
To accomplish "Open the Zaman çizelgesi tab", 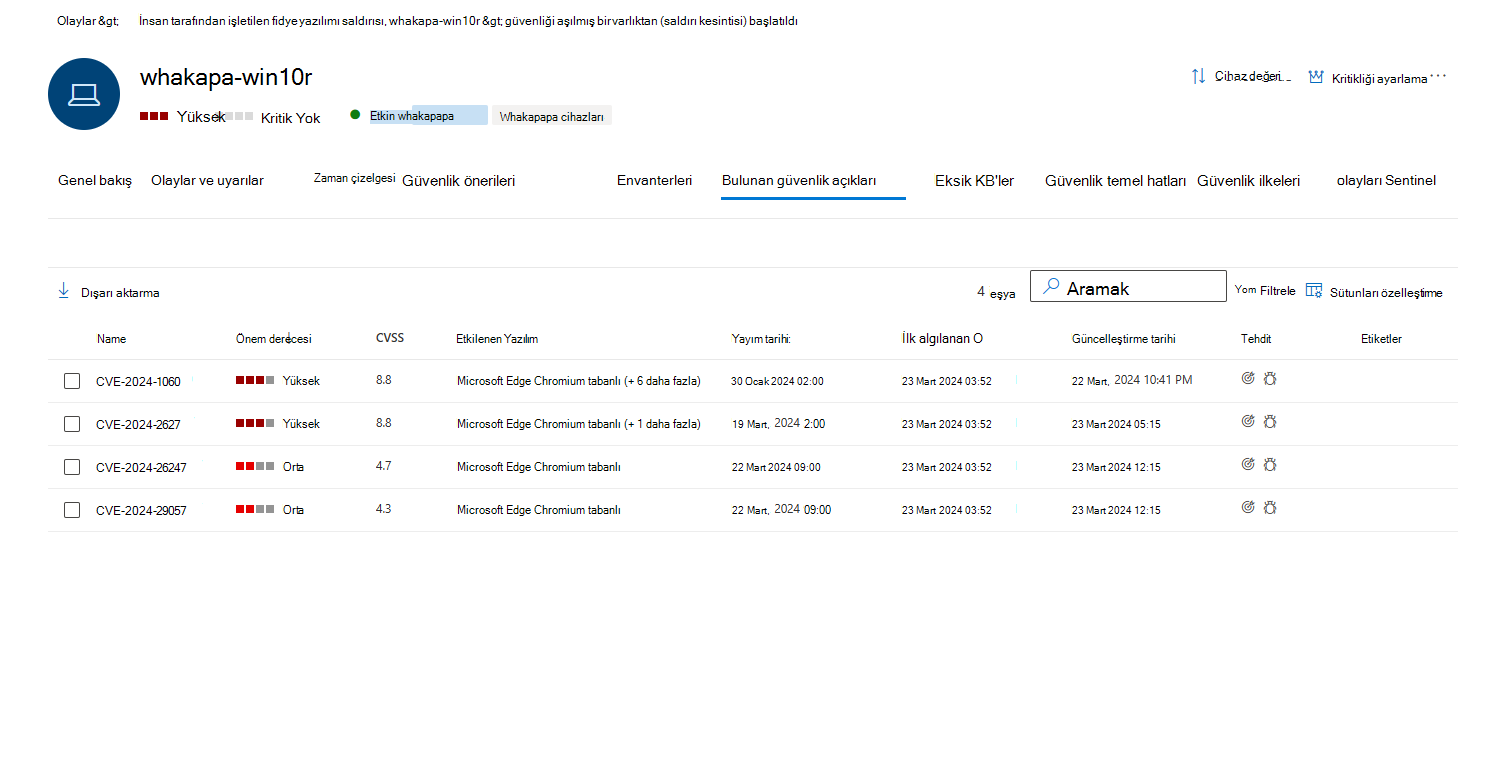I will click(x=355, y=178).
